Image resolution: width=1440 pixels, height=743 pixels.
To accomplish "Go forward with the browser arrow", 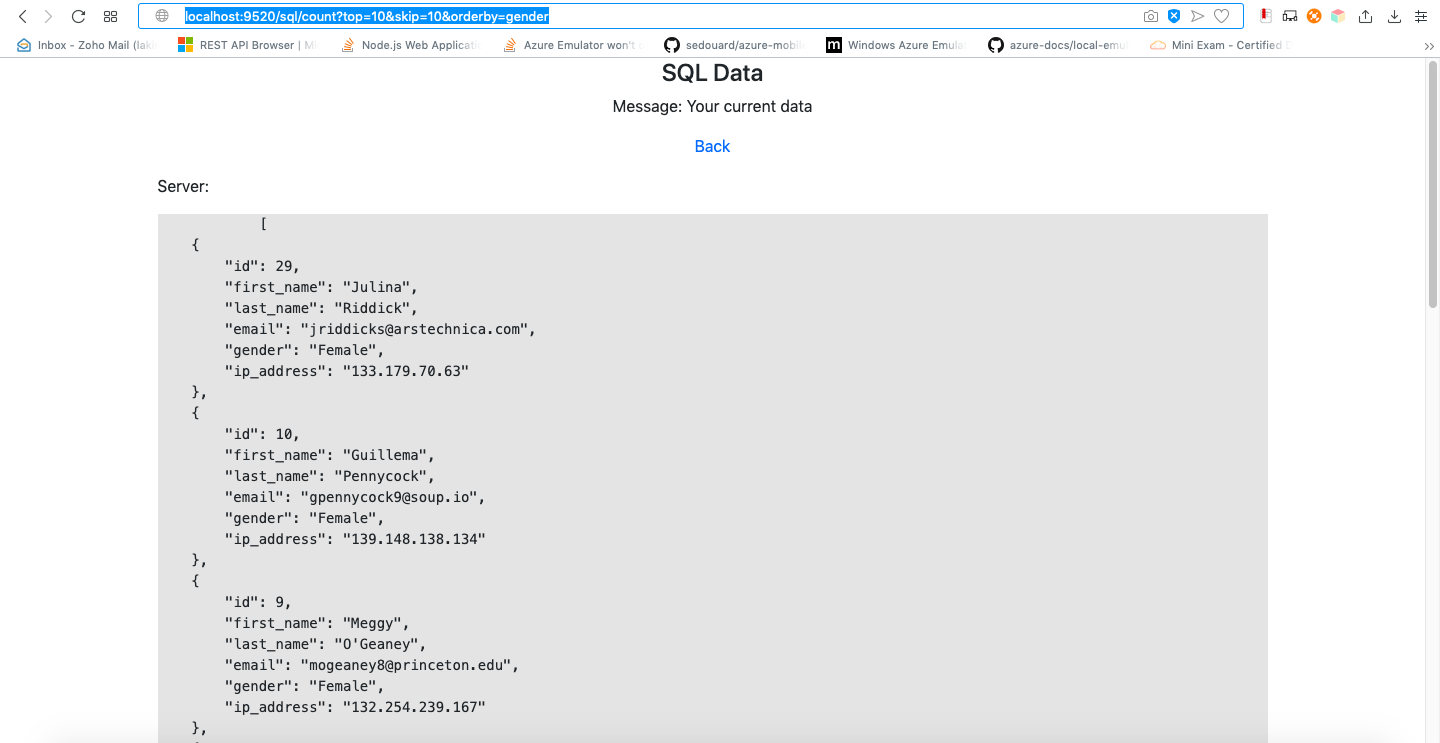I will coord(47,16).
